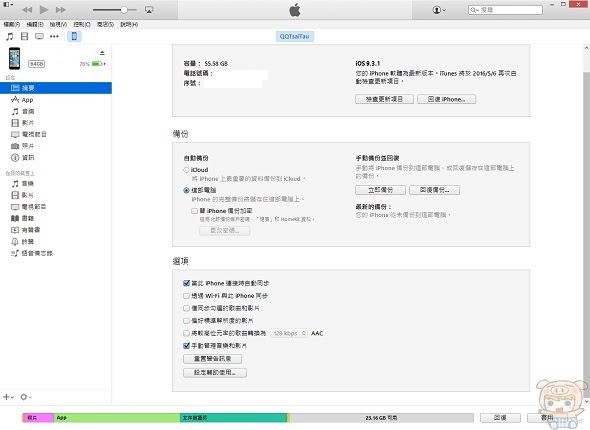This screenshot has height=430, width=590.
Task: Click the plus add playlist button bottom-left
Action: (8, 397)
